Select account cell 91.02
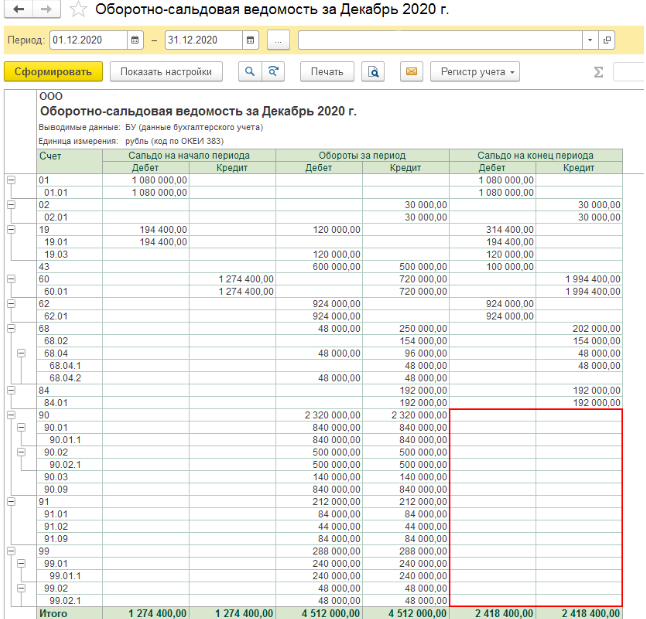Image resolution: width=646 pixels, height=619 pixels. [x=70, y=526]
